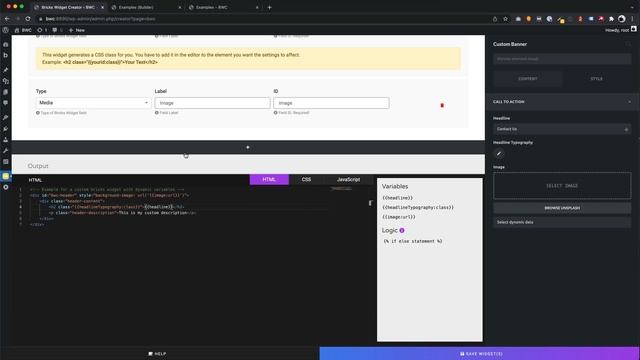Open the updates counter in admin bar
Viewport: 640px width, 360px height.
[42, 30]
